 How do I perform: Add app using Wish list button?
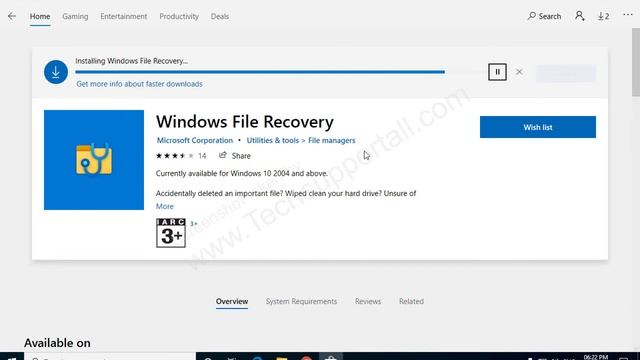[538, 127]
